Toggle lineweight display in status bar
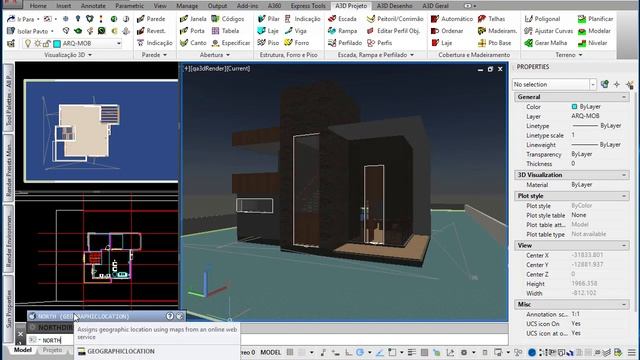The height and width of the screenshot is (360, 640). [411, 352]
